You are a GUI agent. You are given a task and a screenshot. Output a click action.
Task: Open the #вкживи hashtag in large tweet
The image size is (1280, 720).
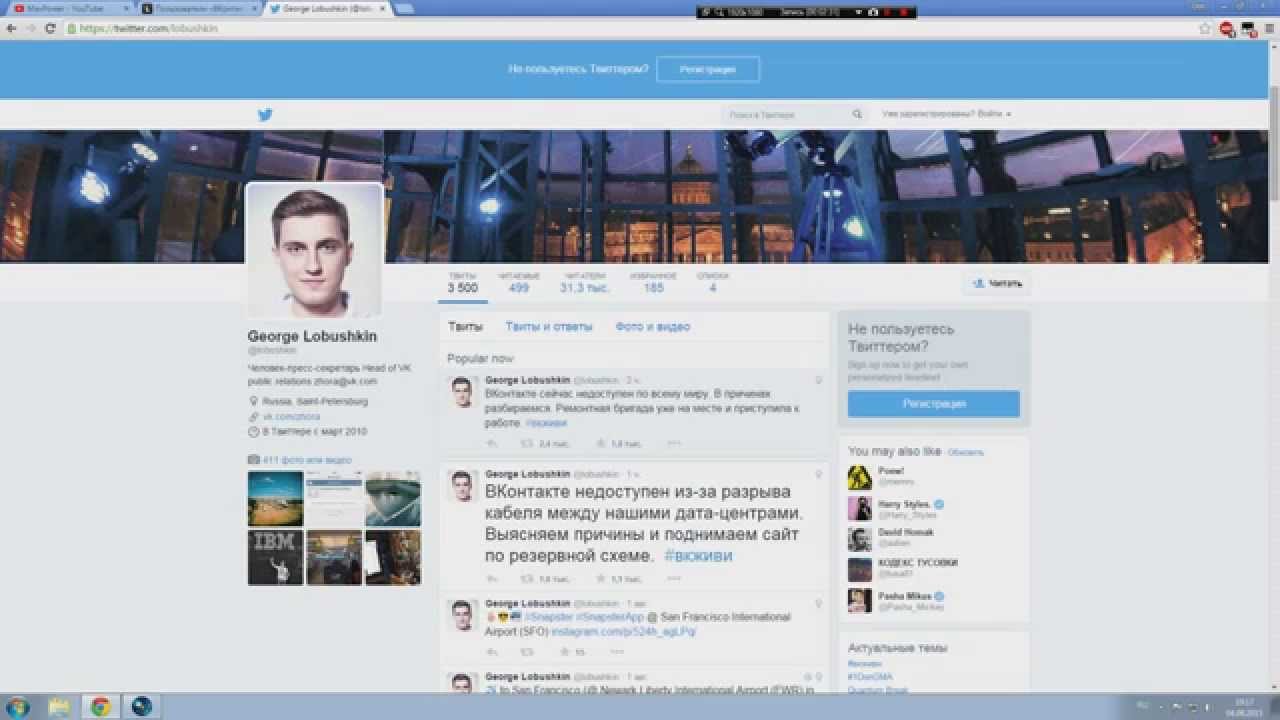click(x=698, y=556)
